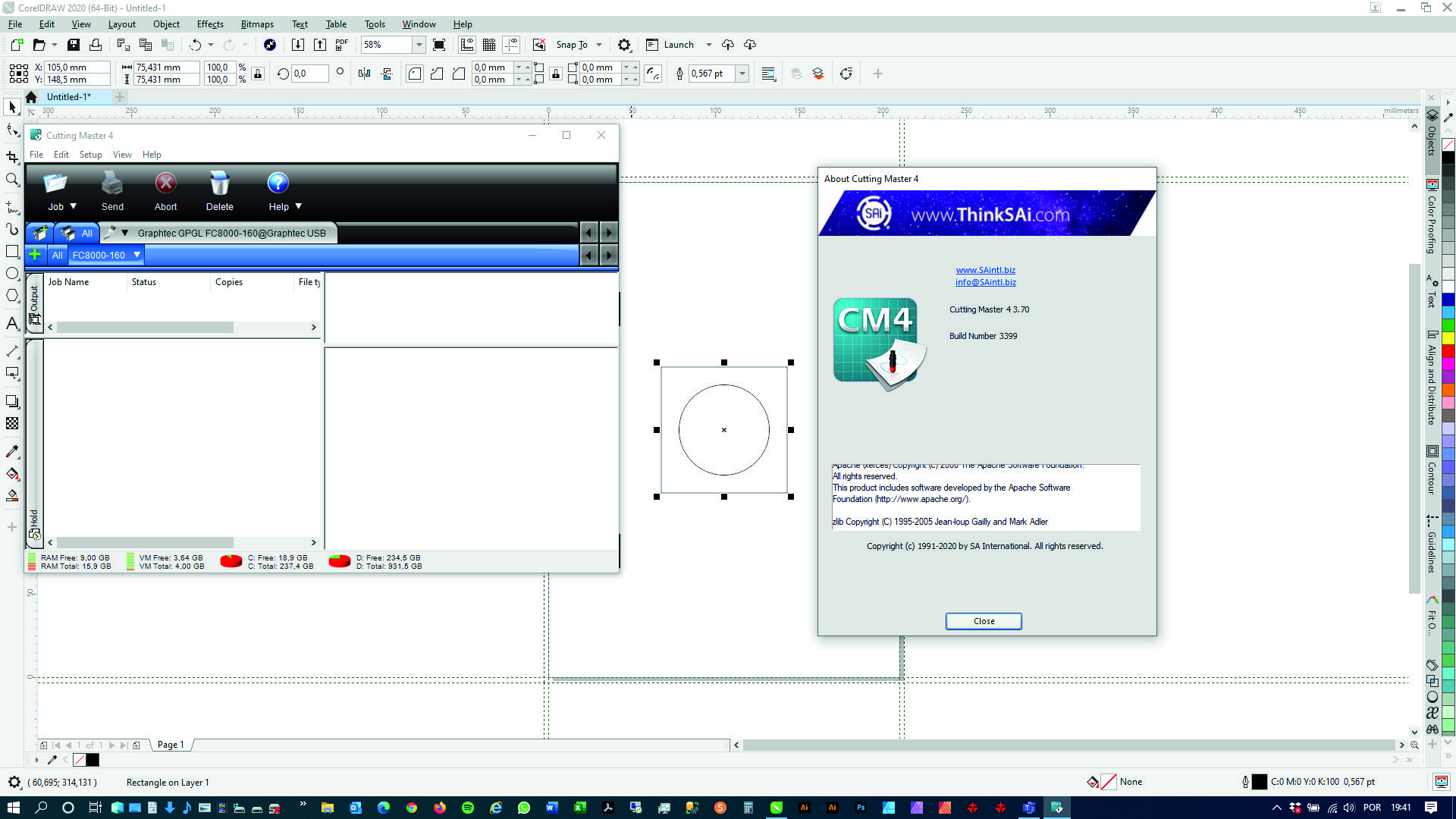1456x819 pixels.
Task: Expand the Help dropdown in Cutting Master toolbar
Action: 299,206
